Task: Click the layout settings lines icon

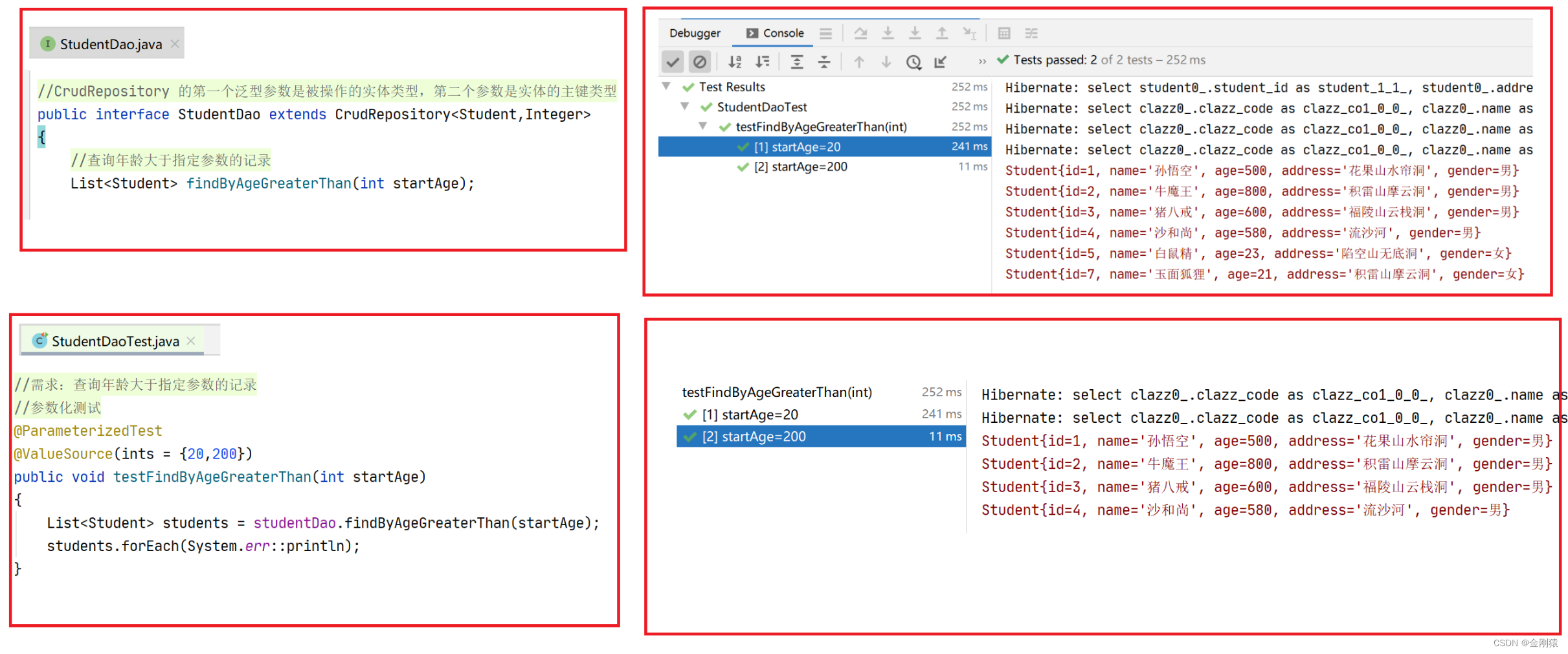Action: 825,33
